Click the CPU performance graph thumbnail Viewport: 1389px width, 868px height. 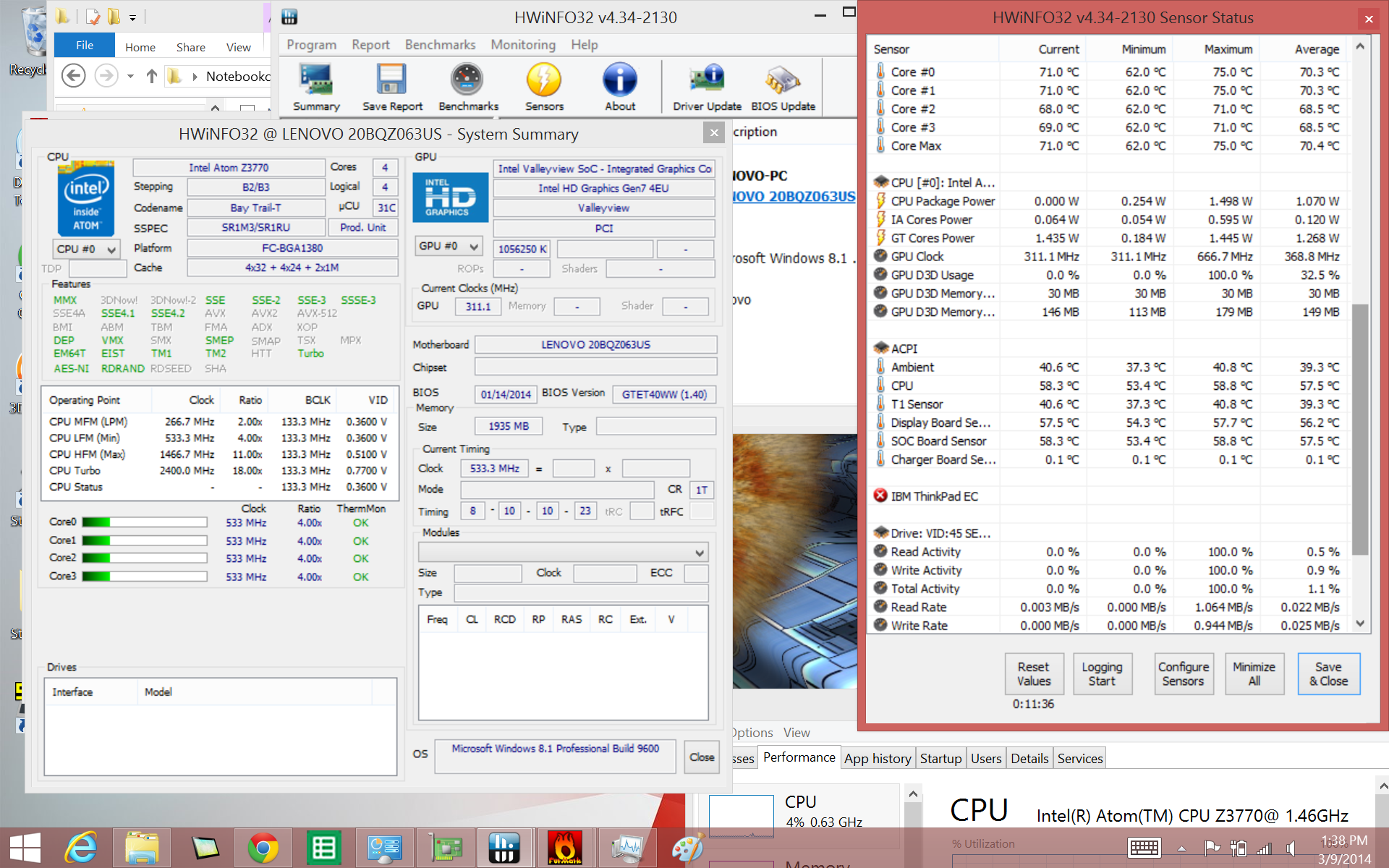coord(742,817)
